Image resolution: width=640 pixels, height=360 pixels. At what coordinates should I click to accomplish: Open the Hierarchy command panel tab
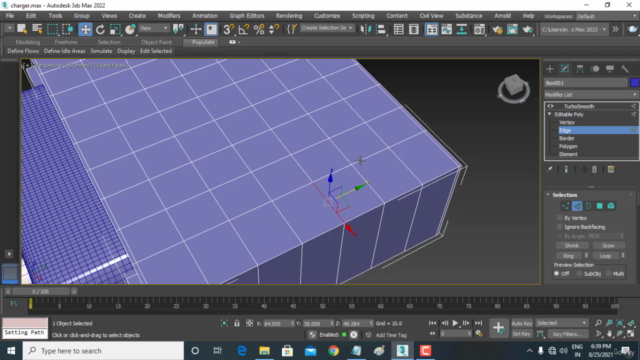(x=580, y=69)
